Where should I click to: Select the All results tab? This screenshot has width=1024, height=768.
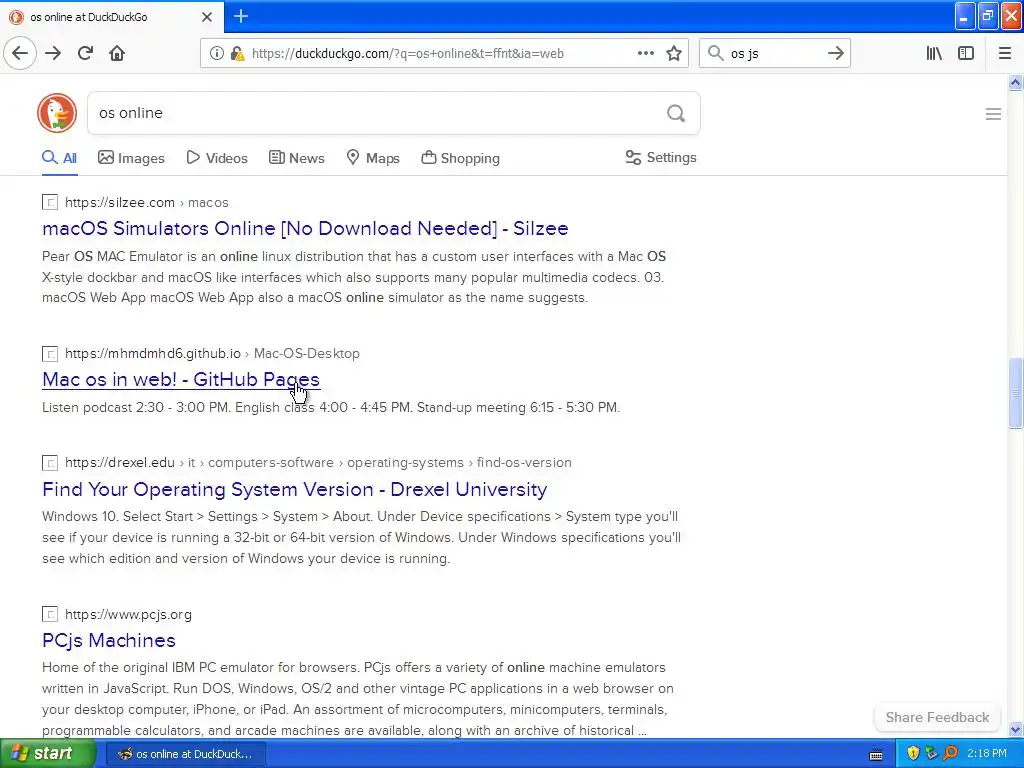coord(59,158)
